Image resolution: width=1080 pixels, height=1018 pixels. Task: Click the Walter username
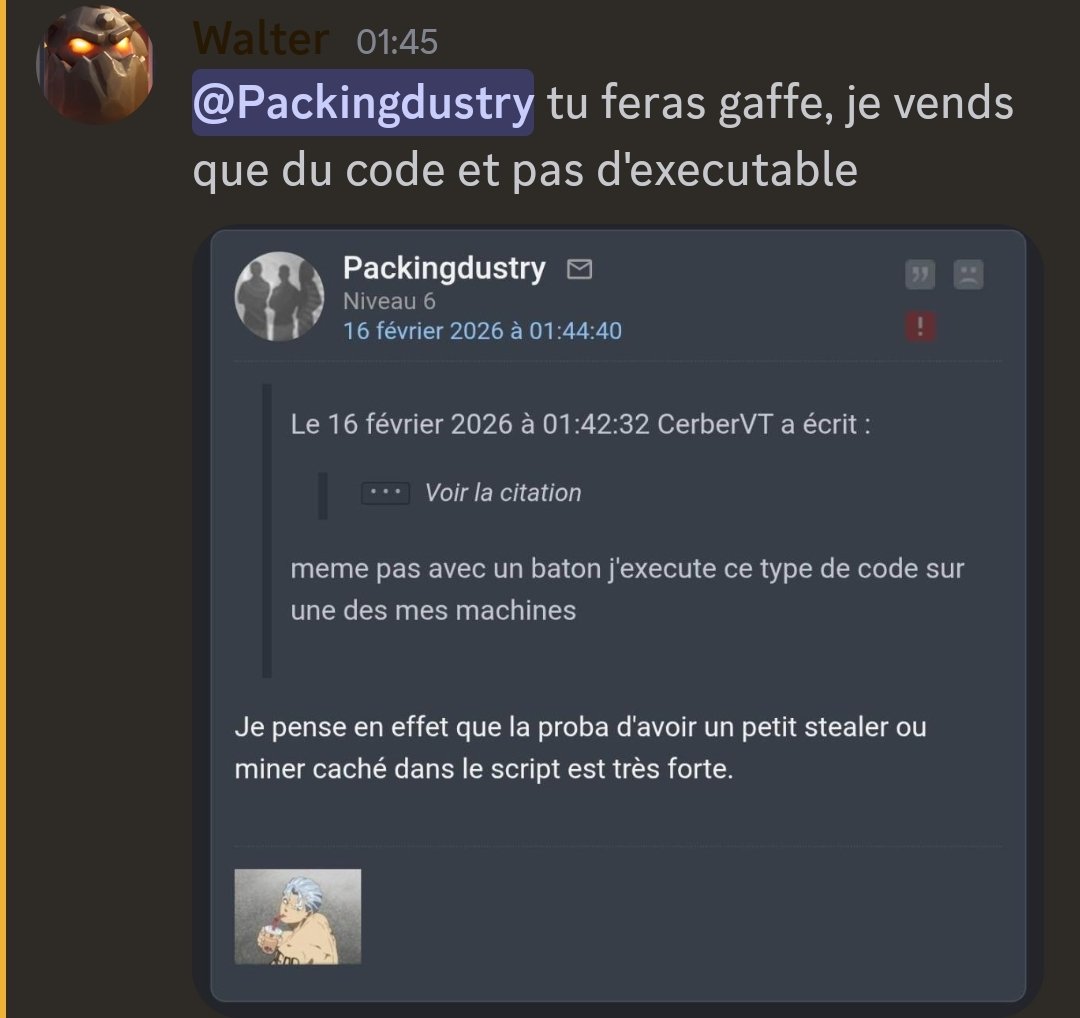click(x=261, y=39)
